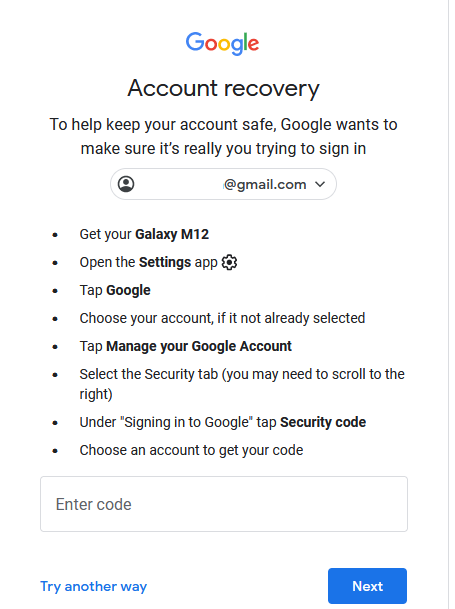
Task: Click the Choose an account to get code line
Action: point(191,450)
